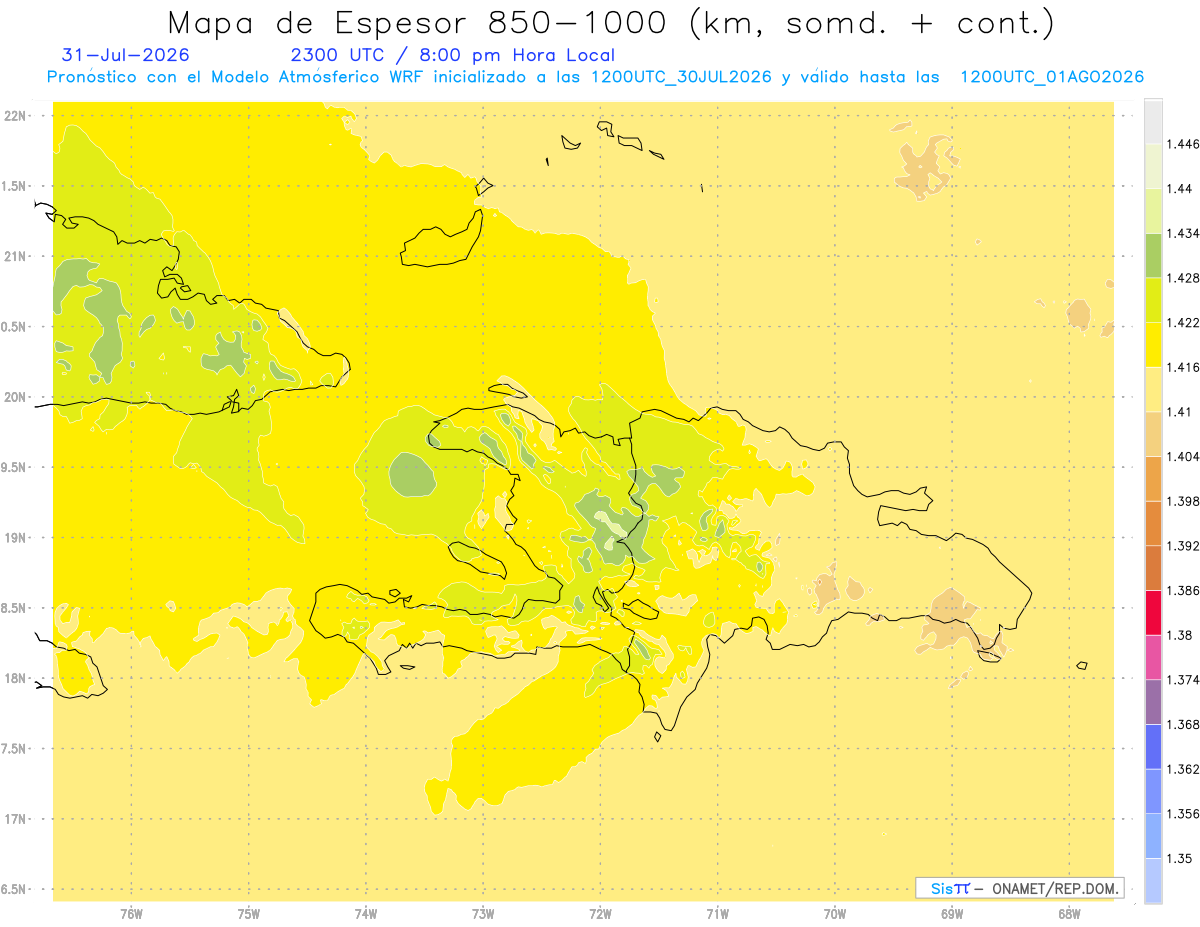Click the valid-until time "1200UTC_01AGO2026"
The width and height of the screenshot is (1200, 927).
point(1052,77)
